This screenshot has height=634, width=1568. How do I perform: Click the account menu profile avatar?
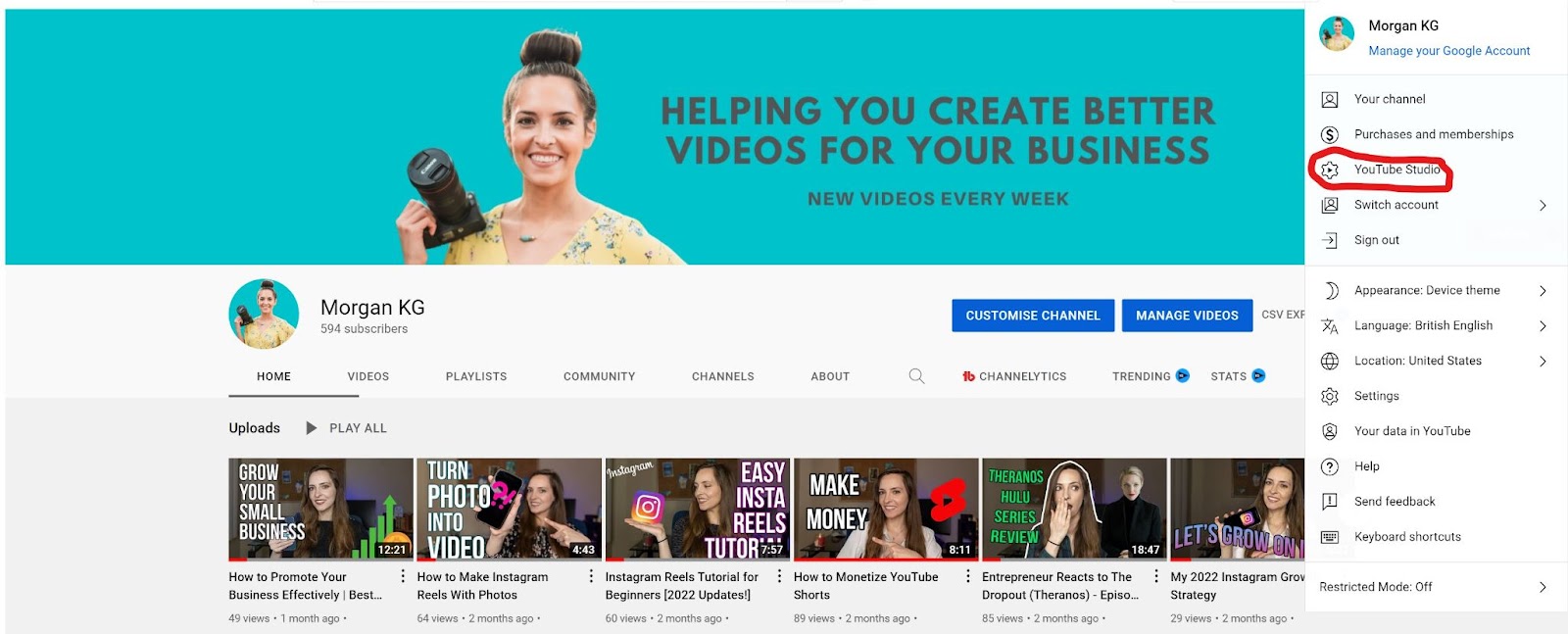click(1337, 34)
